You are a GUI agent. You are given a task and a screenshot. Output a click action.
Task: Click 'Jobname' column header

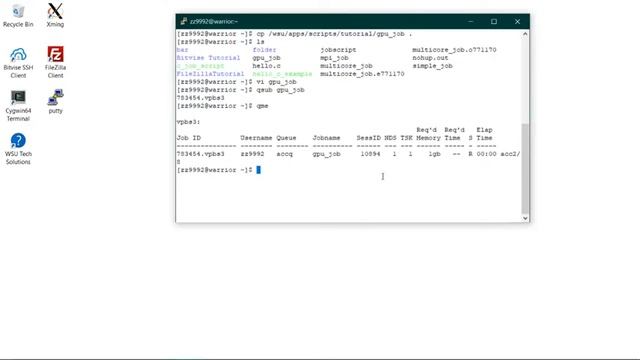[x=326, y=138]
